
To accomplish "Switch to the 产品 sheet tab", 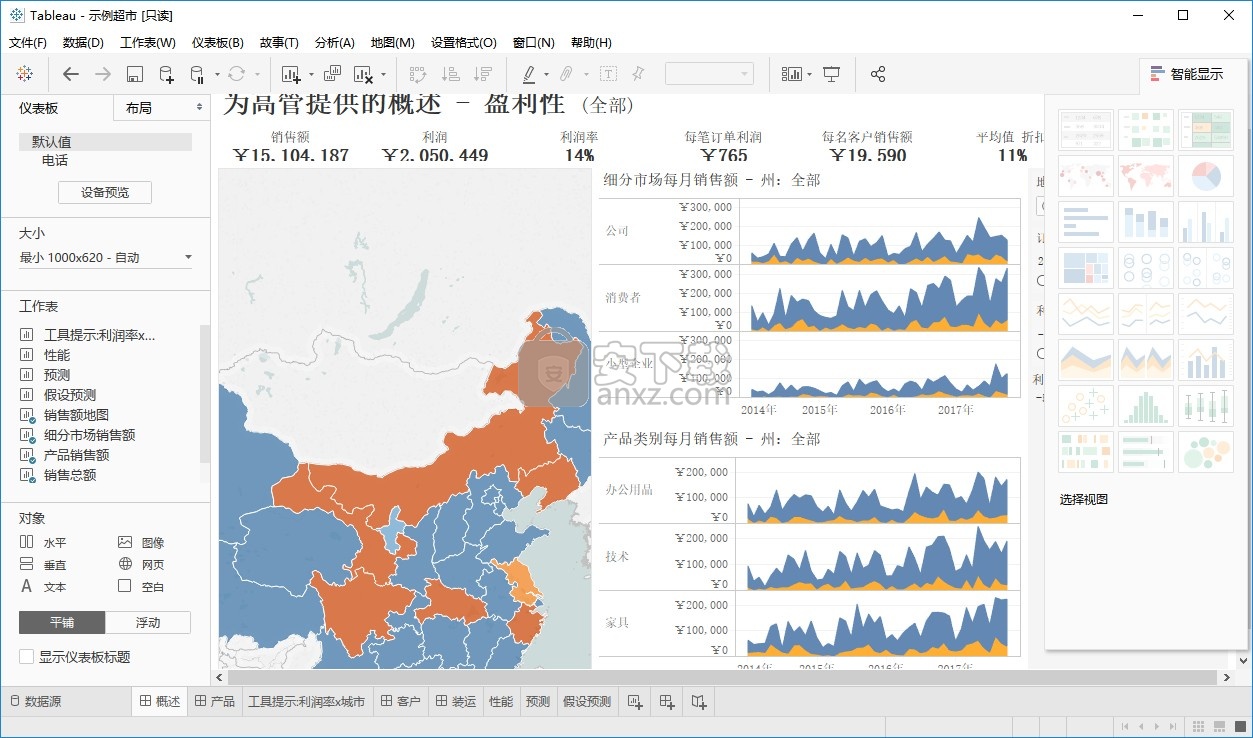I will pos(215,702).
